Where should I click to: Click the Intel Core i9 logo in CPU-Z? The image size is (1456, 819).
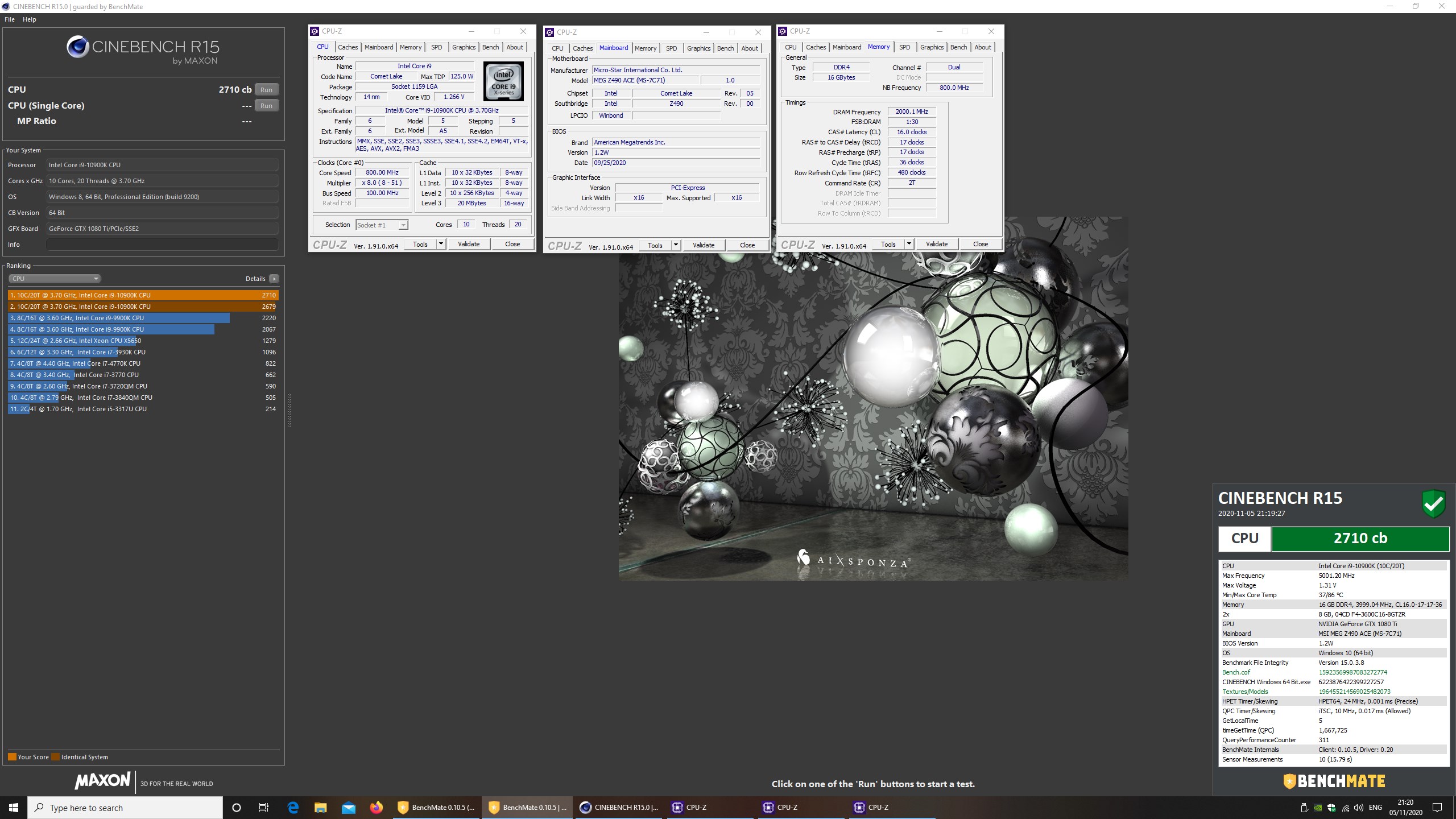click(x=503, y=81)
